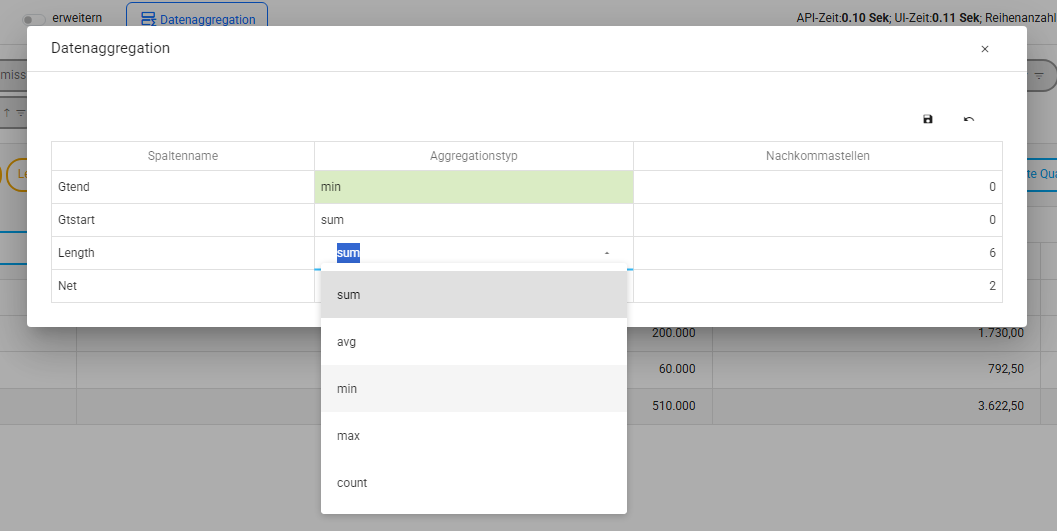Edit Gtend's decimal places value
1057x531 pixels.
point(817,187)
